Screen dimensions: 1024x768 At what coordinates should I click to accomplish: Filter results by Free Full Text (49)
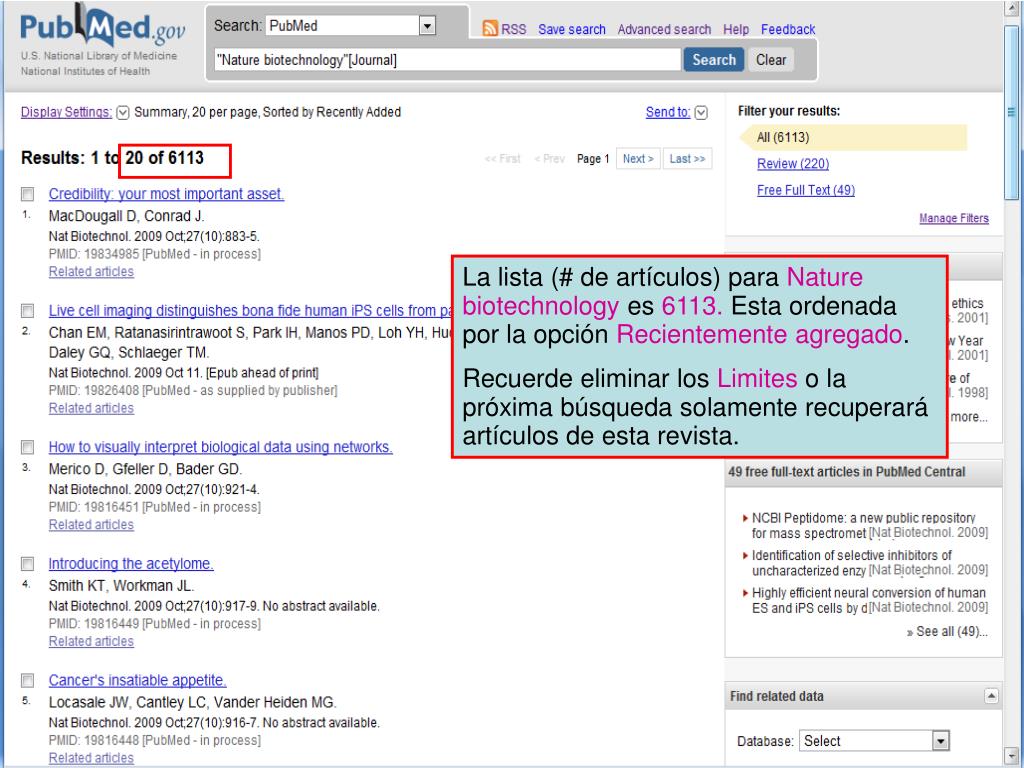click(x=805, y=190)
